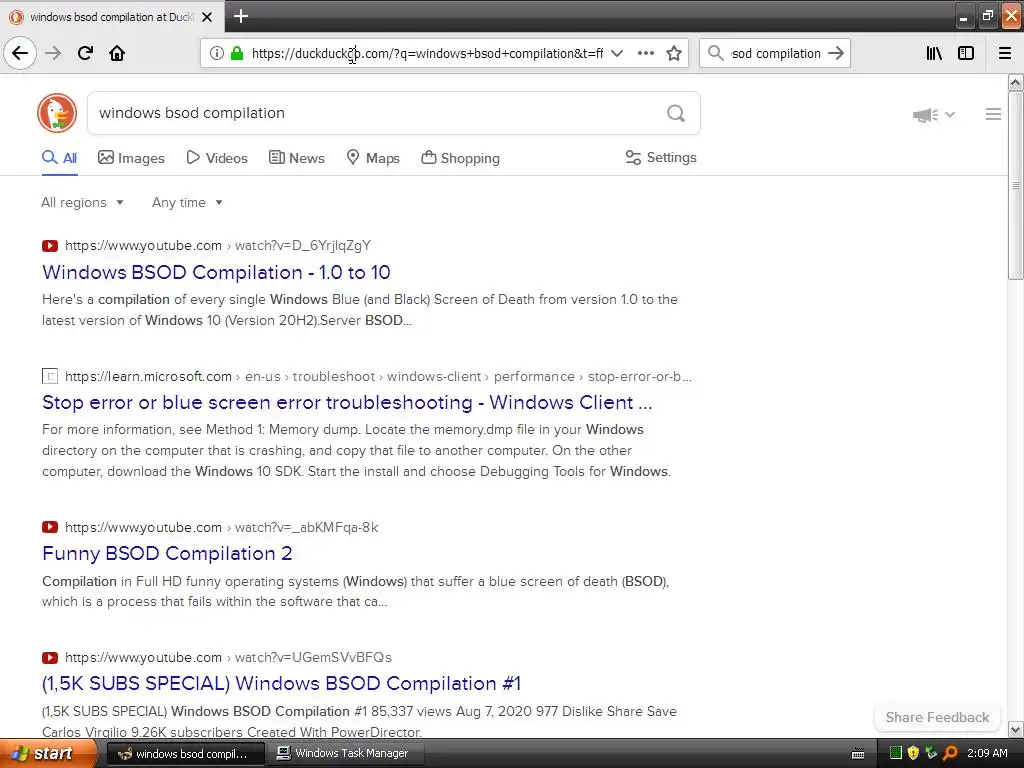Open Funny BSOD Compilation 2 result

coord(167,553)
